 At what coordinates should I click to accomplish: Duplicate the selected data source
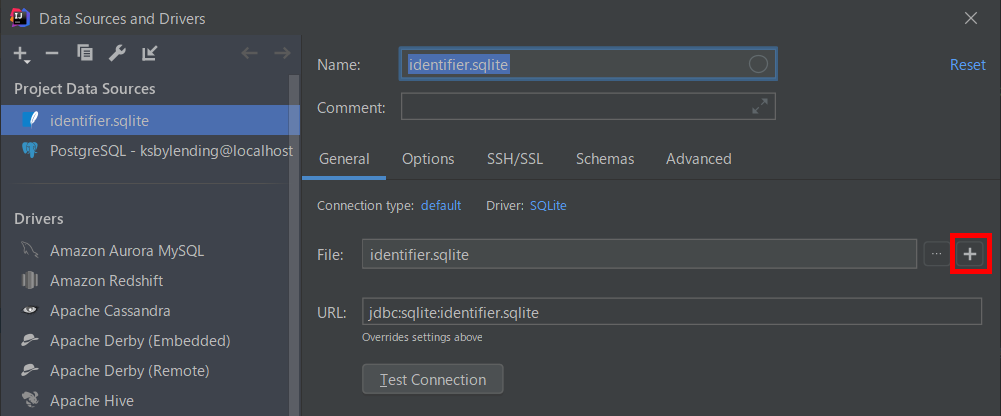pos(85,54)
